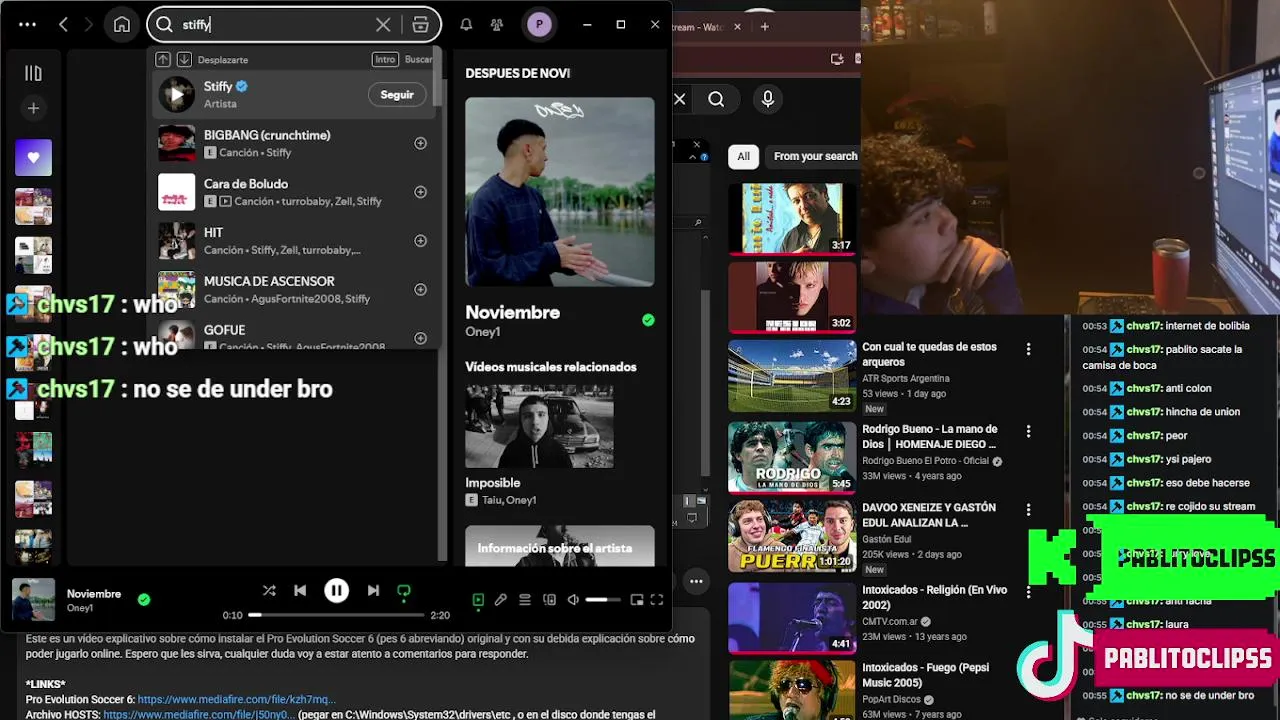Open Liked Songs heart playlist
The image size is (1280, 720).
[33, 158]
